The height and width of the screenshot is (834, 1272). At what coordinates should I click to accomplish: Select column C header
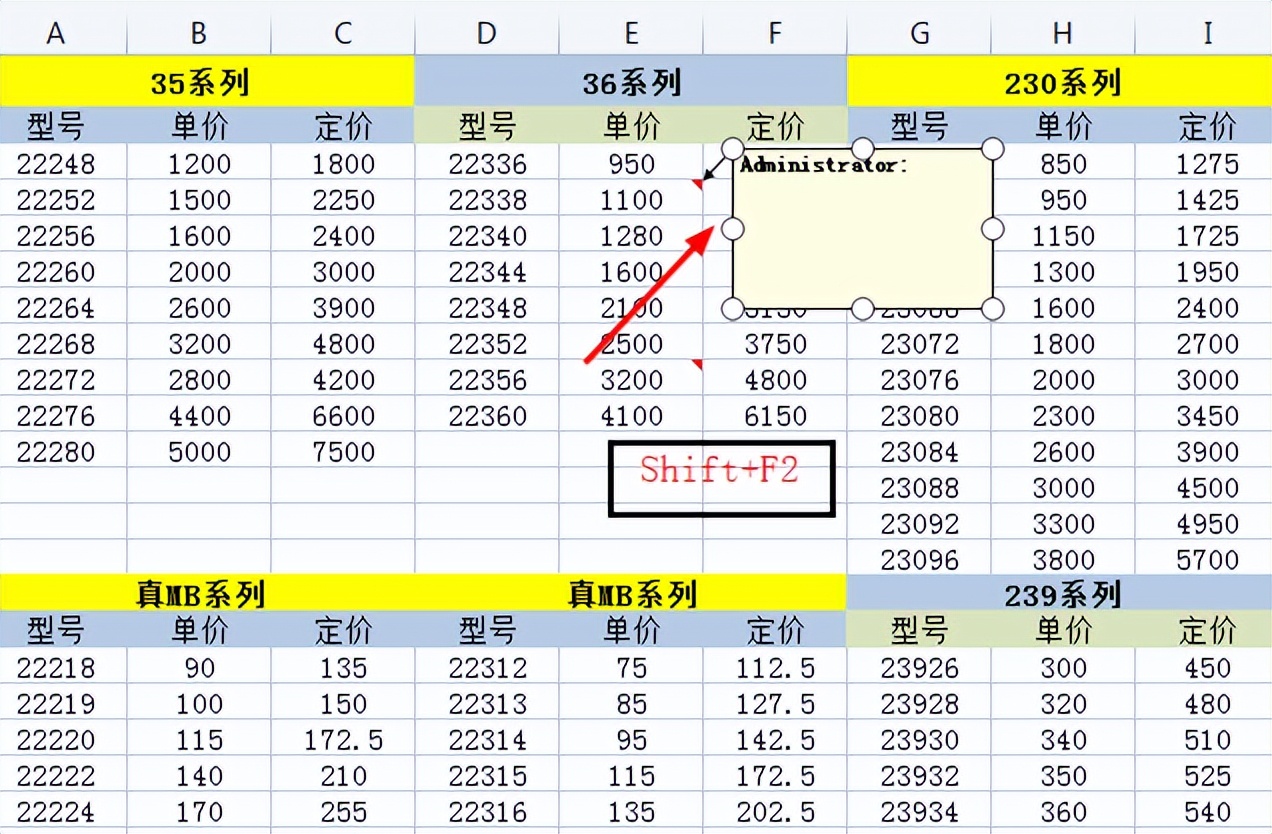tap(343, 34)
